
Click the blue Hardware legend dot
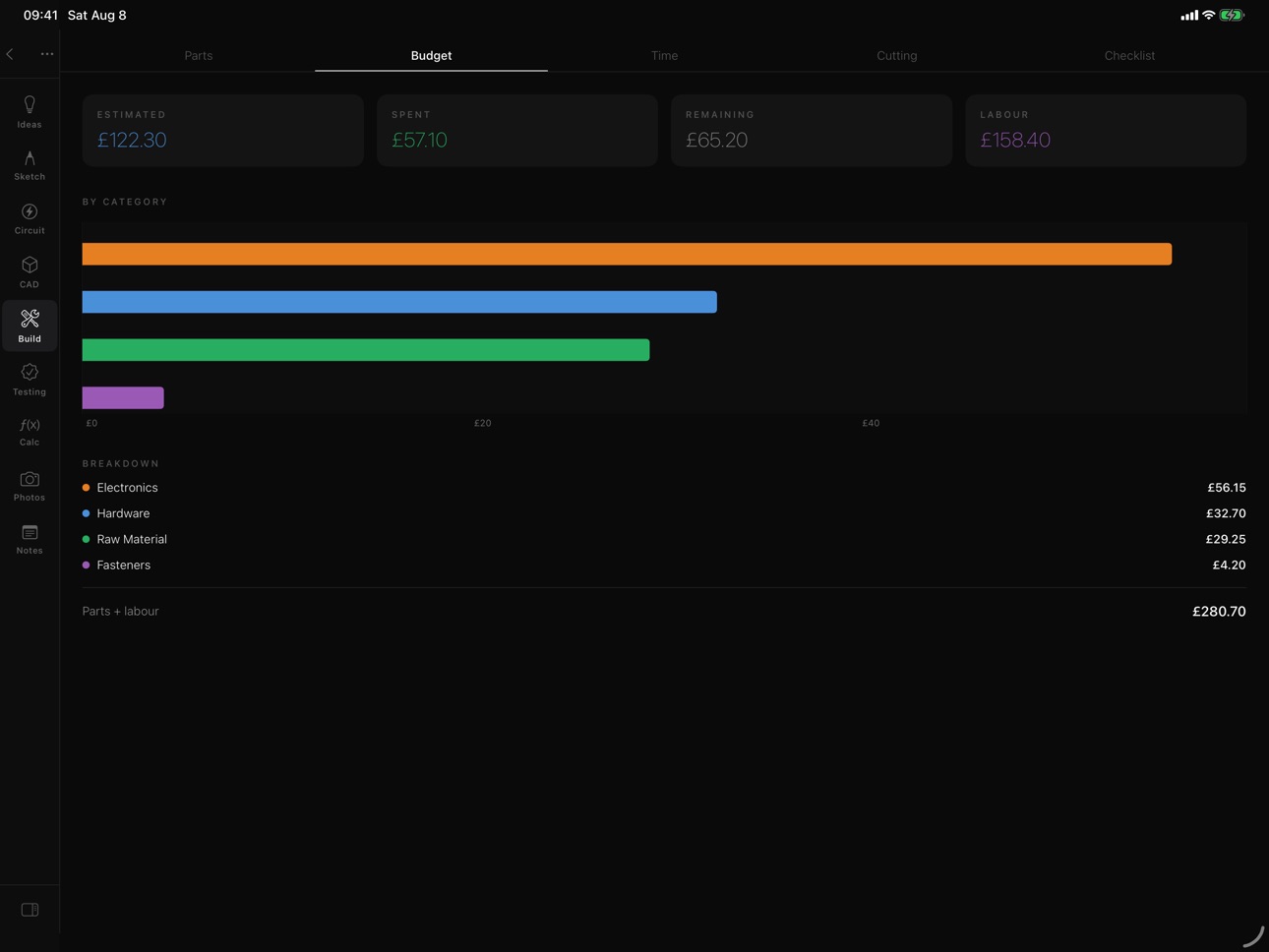[x=87, y=513]
